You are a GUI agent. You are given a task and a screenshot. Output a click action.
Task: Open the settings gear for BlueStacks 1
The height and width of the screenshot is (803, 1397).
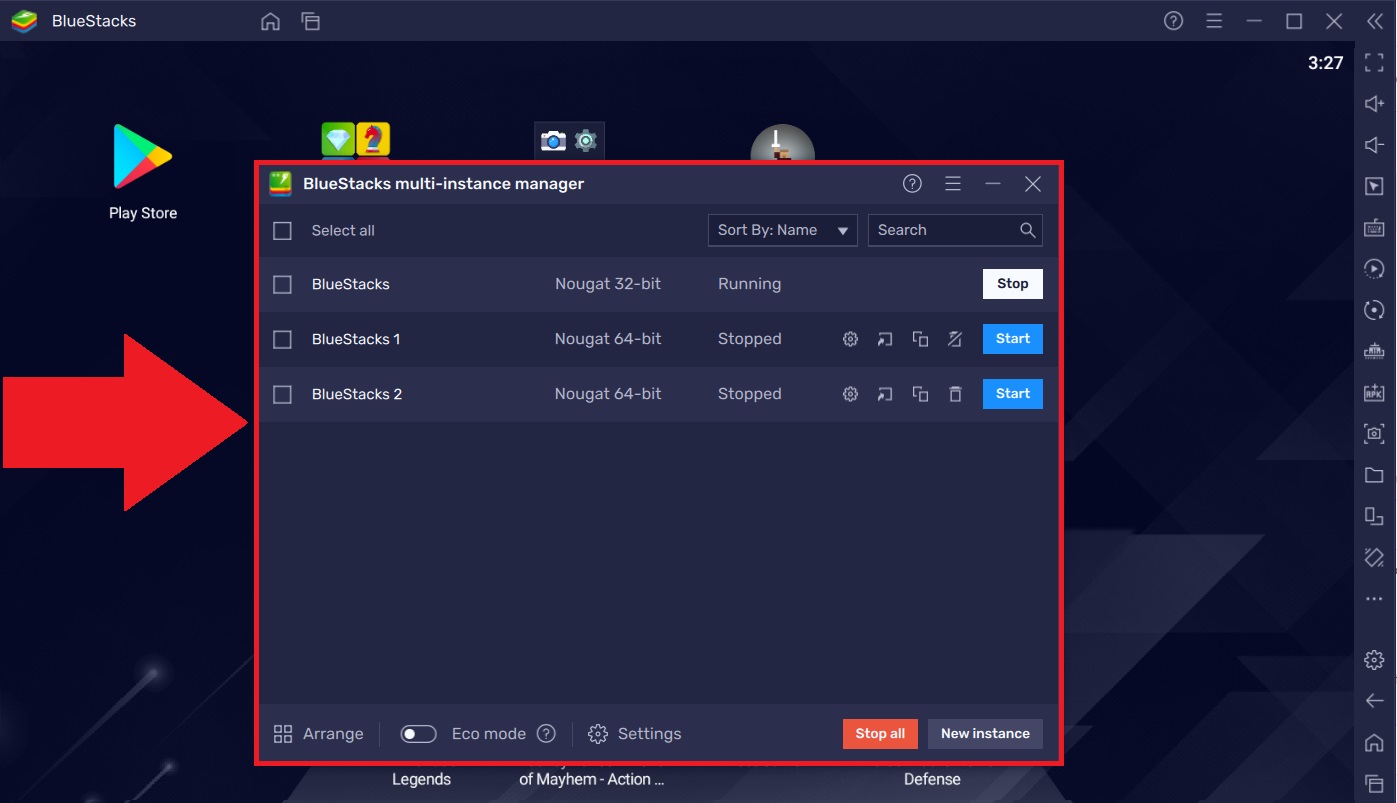coord(850,339)
